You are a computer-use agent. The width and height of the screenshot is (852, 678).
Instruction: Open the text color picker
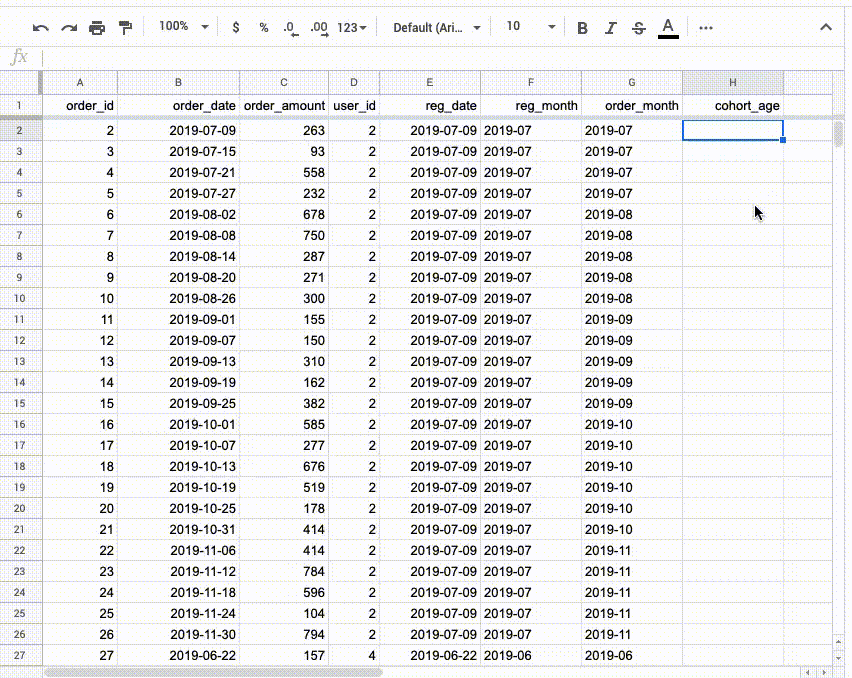coord(668,28)
